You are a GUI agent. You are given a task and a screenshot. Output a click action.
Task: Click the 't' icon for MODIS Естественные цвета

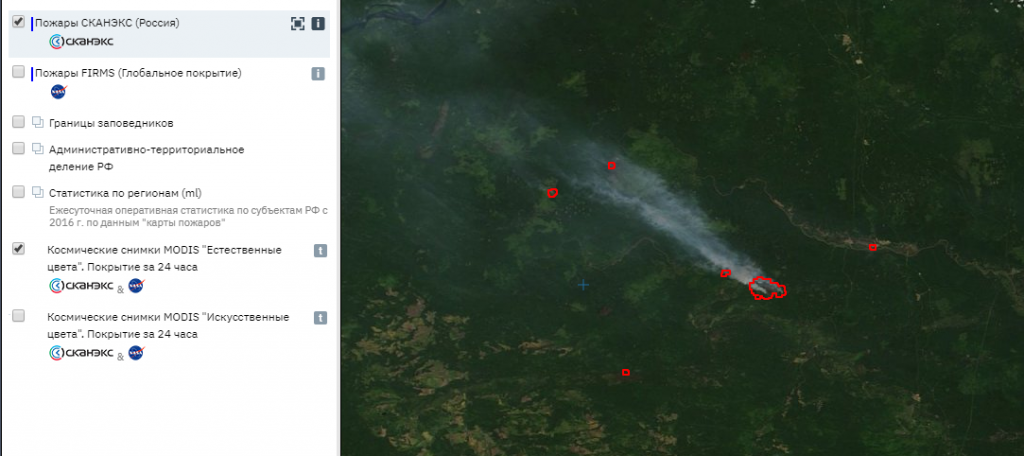[x=320, y=251]
